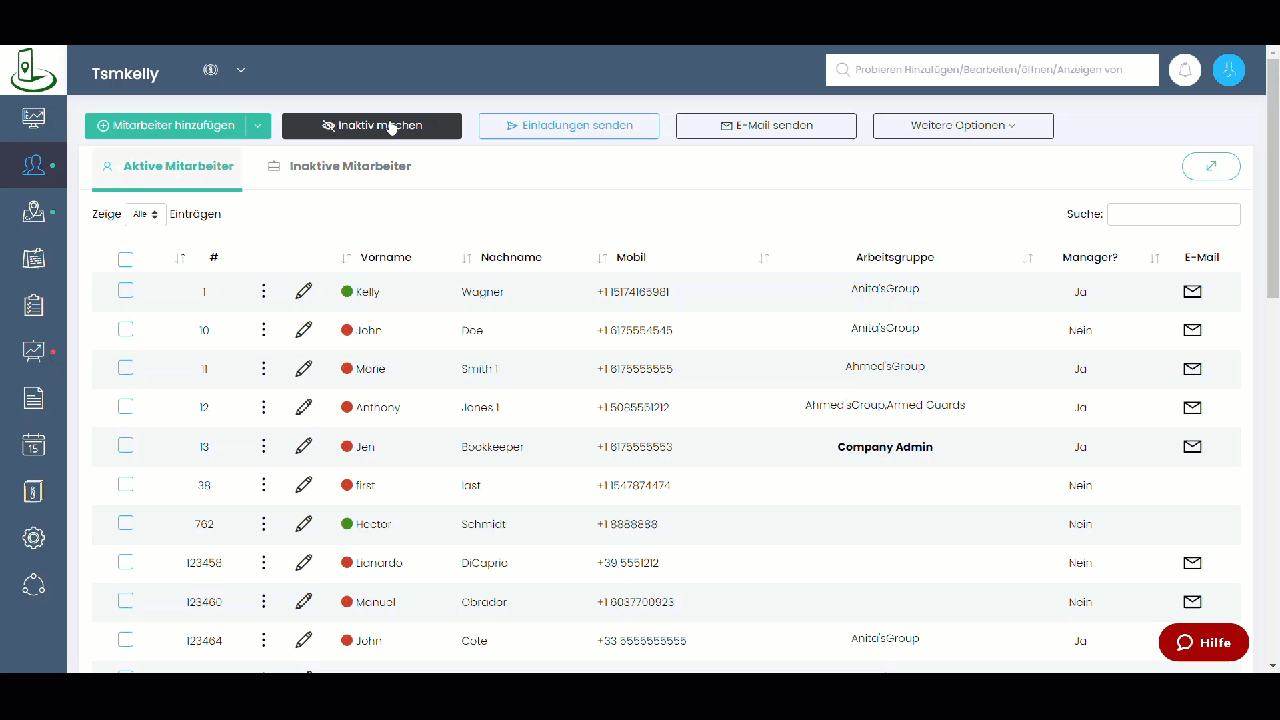The height and width of the screenshot is (720, 1280).
Task: Tick the checkbox for employee 123458 Lienardo
Action: click(x=125, y=561)
